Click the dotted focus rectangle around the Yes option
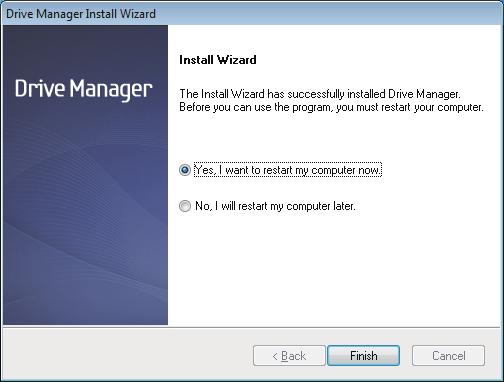 point(288,170)
